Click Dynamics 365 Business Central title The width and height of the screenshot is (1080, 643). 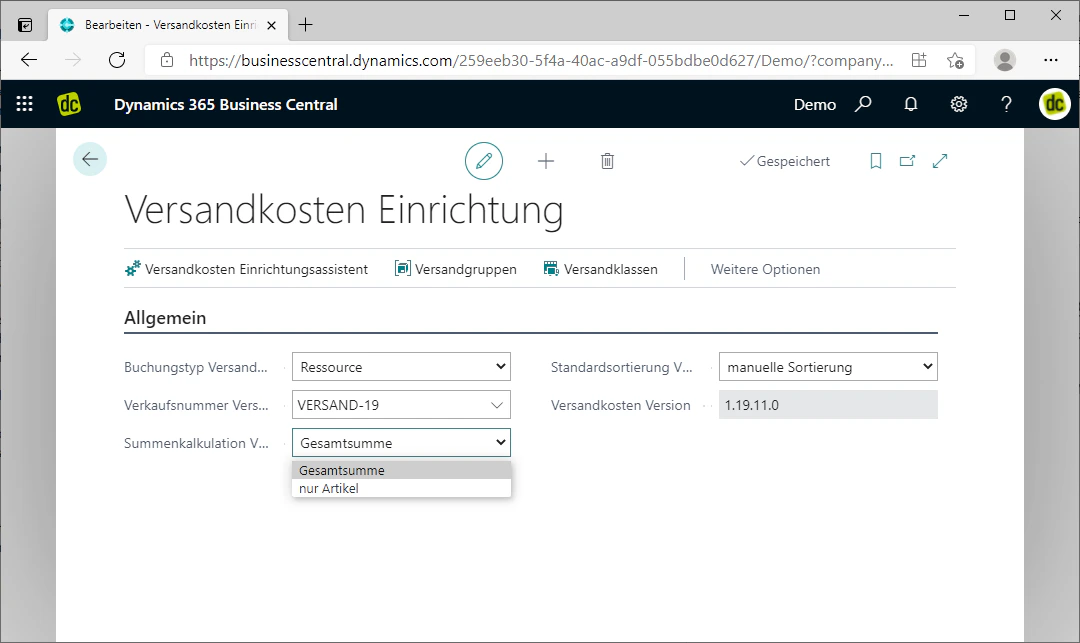[225, 104]
